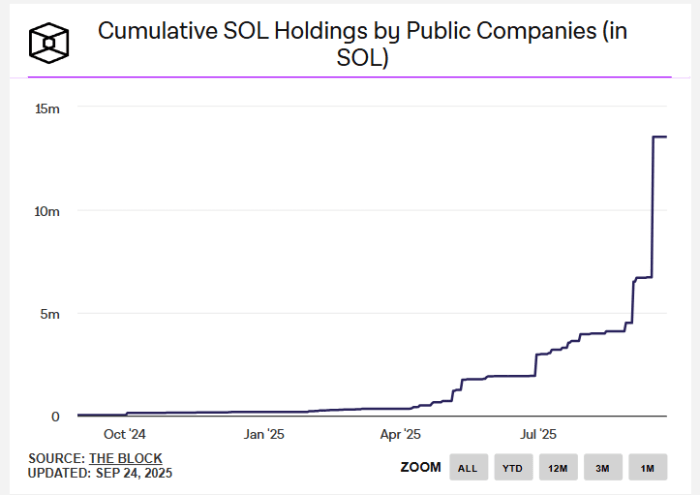Open THE BLOCK source link
The height and width of the screenshot is (495, 700).
[117, 458]
